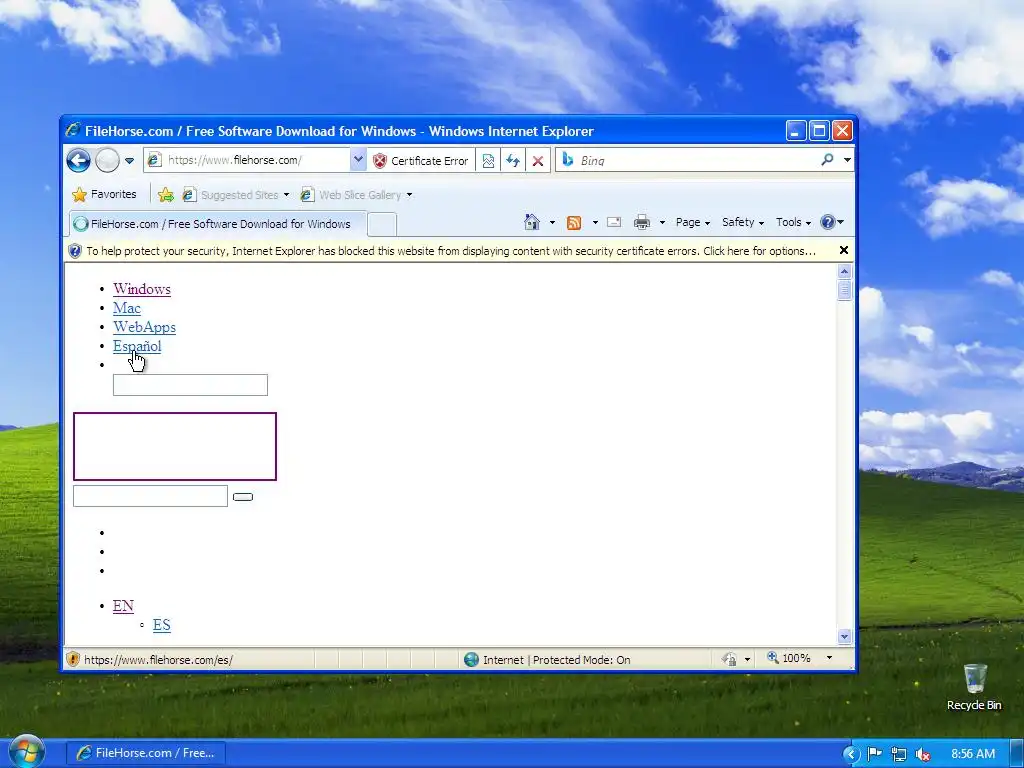Toggle the Compatibility View icon

click(488, 161)
